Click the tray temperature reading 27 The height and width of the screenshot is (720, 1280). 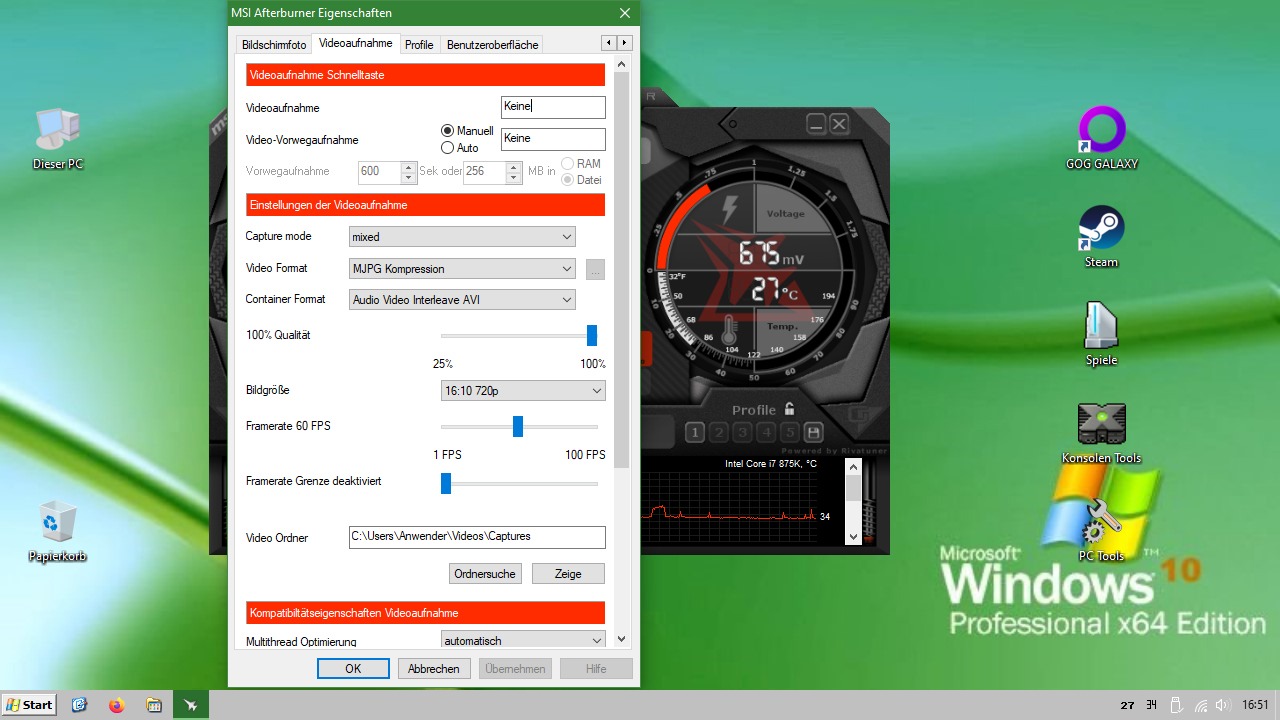1128,705
